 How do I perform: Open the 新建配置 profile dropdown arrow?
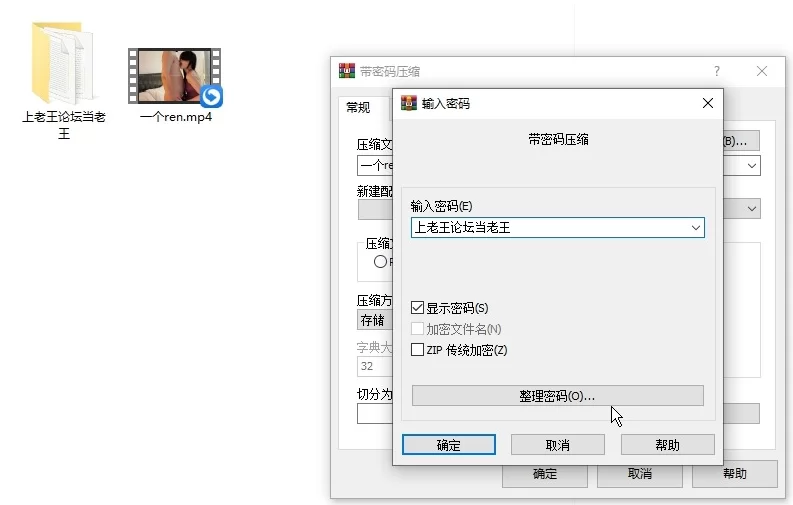[x=751, y=209]
